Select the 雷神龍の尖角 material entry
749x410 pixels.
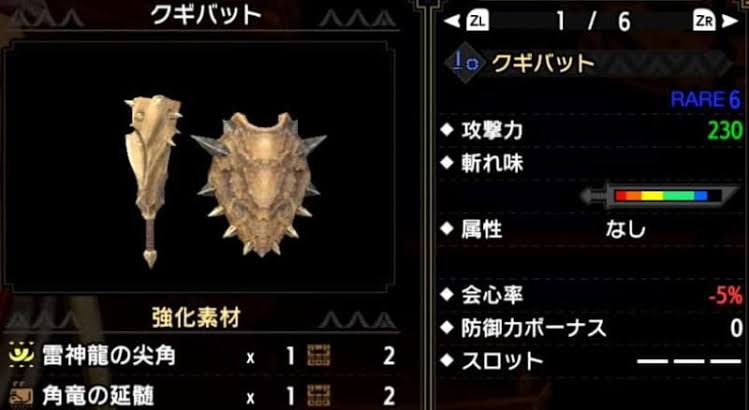(203, 356)
